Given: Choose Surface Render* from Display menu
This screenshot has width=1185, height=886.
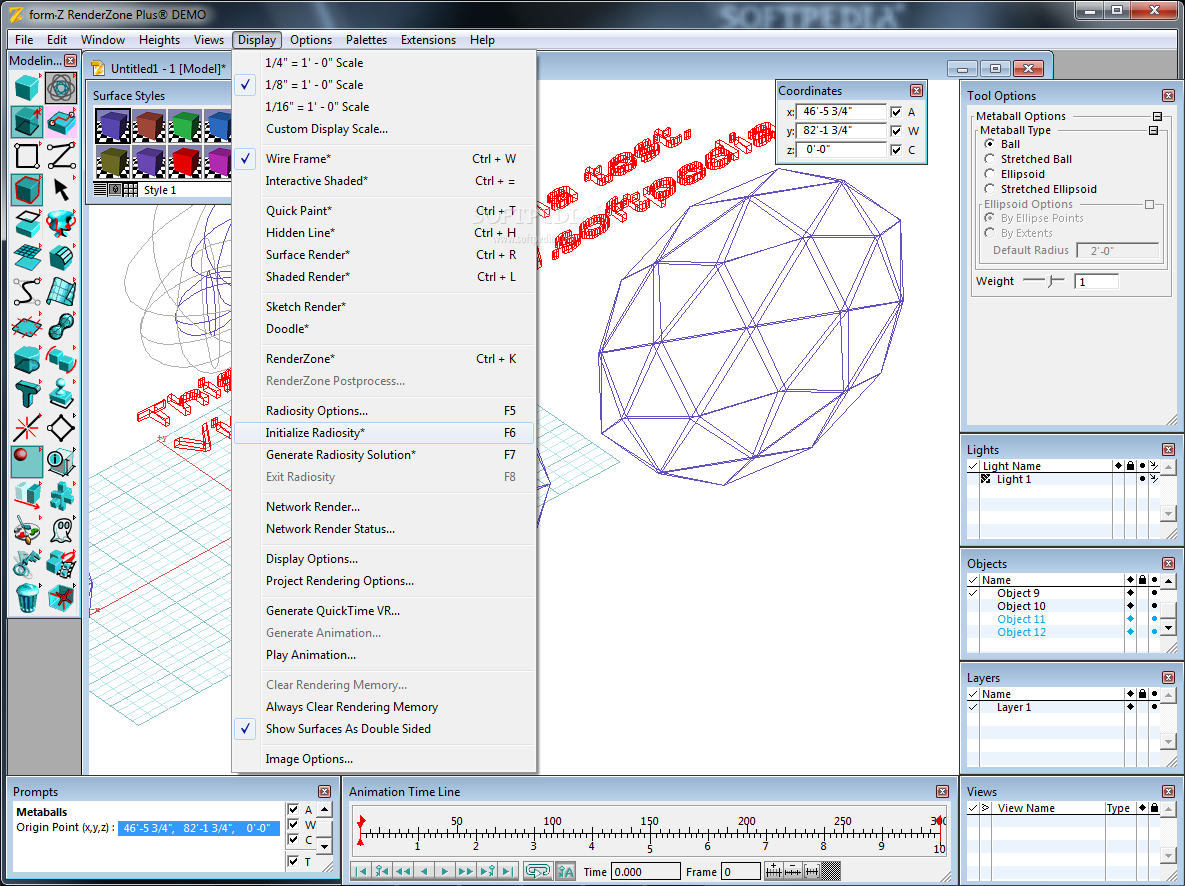Looking at the screenshot, I should click(x=308, y=255).
